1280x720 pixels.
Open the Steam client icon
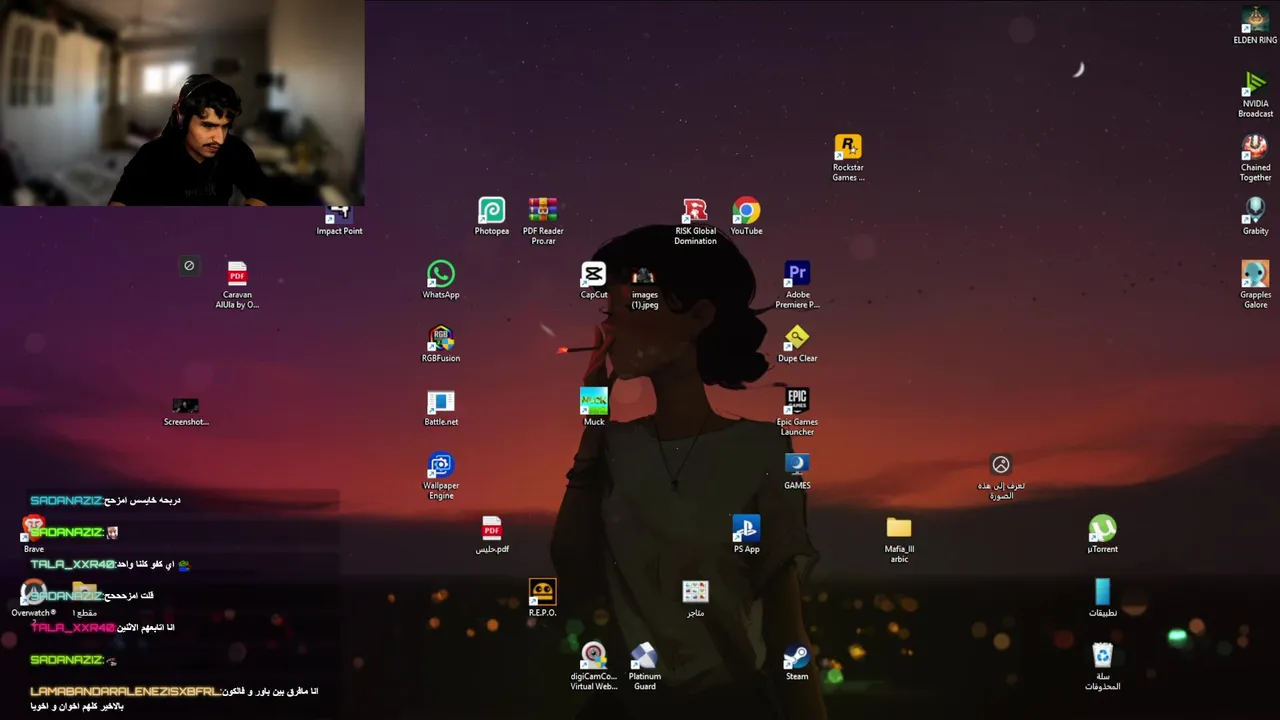797,662
